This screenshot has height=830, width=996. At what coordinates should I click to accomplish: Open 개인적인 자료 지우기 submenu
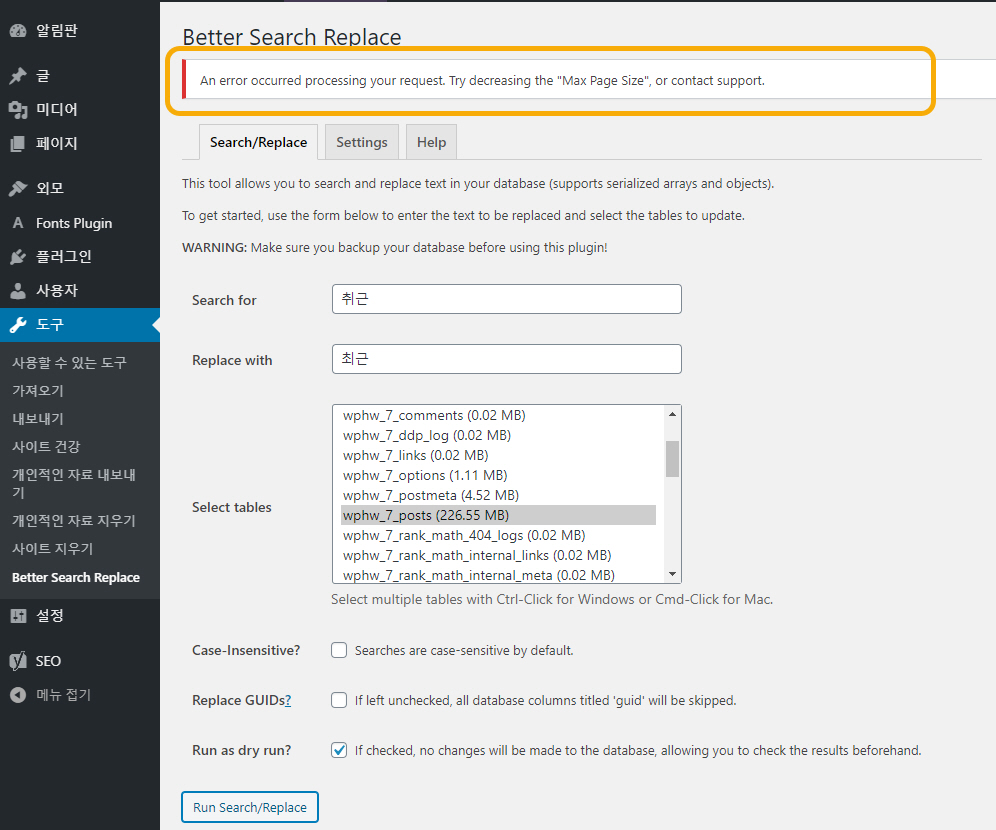coord(74,521)
